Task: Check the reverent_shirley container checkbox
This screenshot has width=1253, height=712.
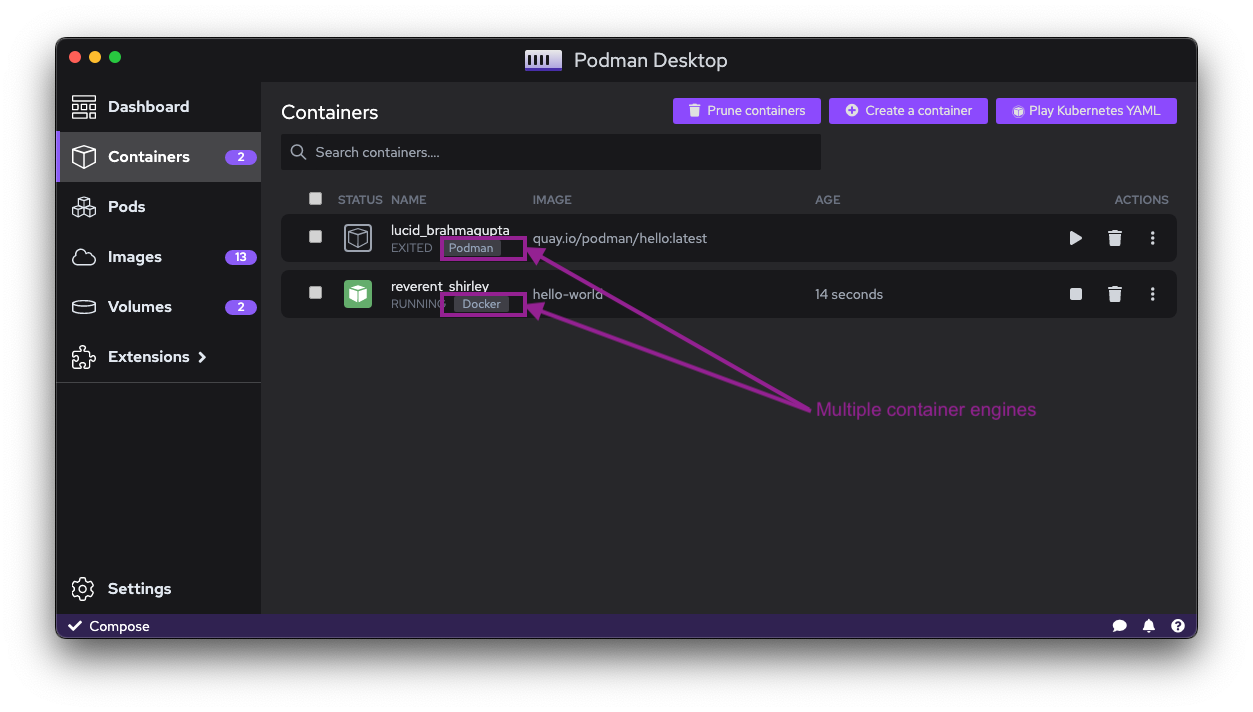Action: [316, 293]
